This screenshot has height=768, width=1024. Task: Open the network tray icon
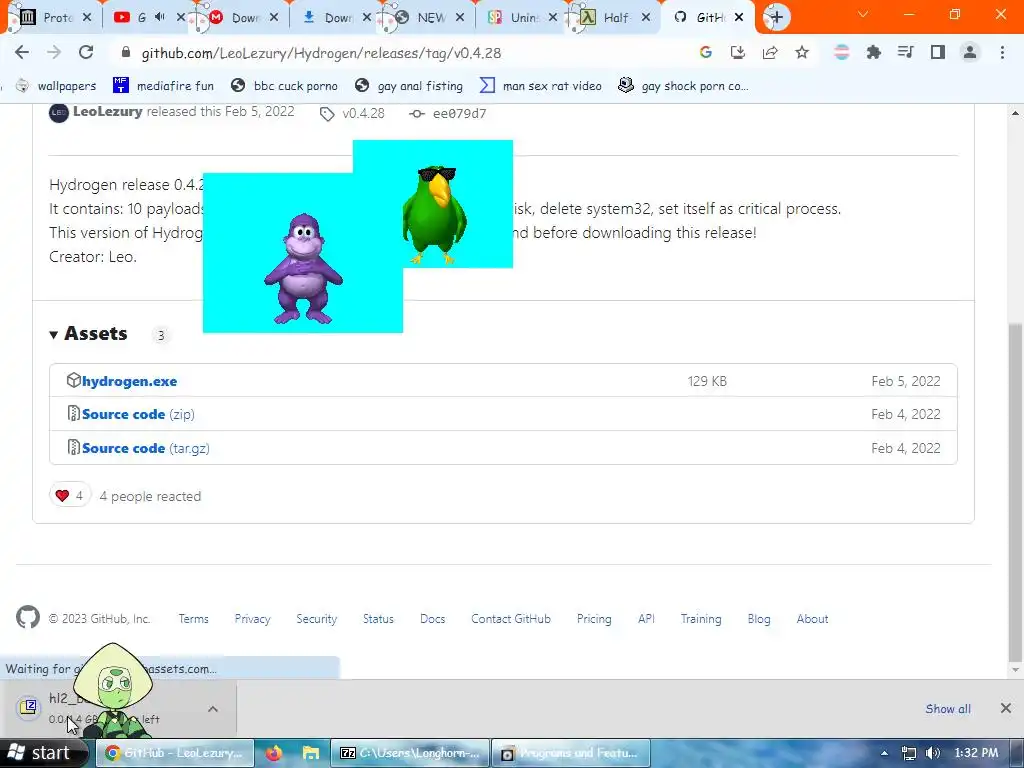click(x=908, y=753)
